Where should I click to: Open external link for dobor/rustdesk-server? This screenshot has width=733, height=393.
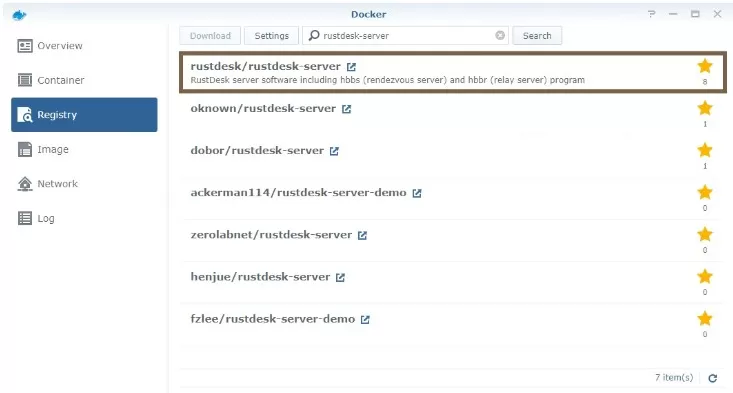click(x=334, y=151)
